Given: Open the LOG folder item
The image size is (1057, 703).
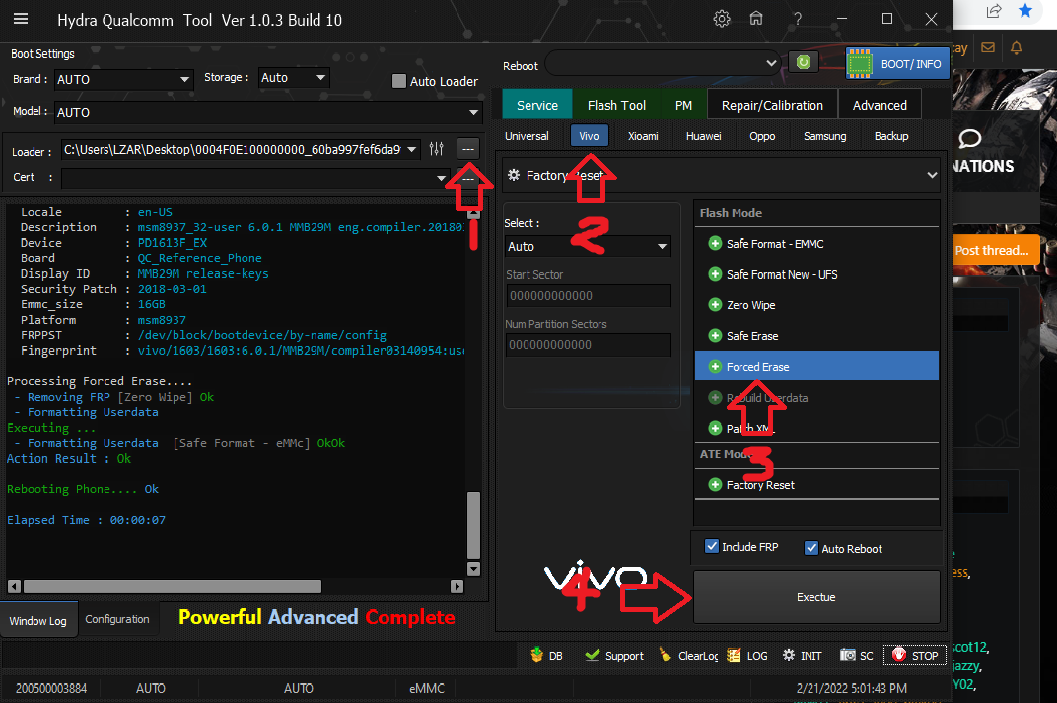Looking at the screenshot, I should [747, 655].
